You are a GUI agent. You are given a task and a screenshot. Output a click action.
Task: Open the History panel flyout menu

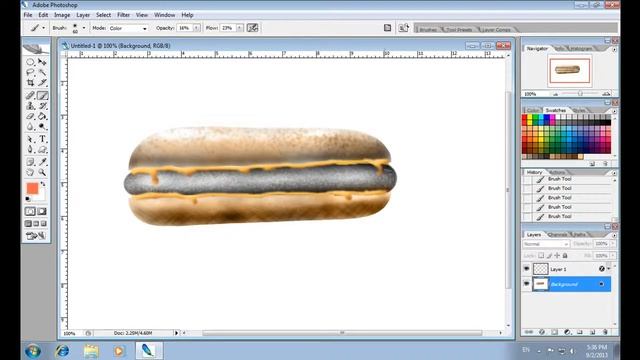coord(614,173)
